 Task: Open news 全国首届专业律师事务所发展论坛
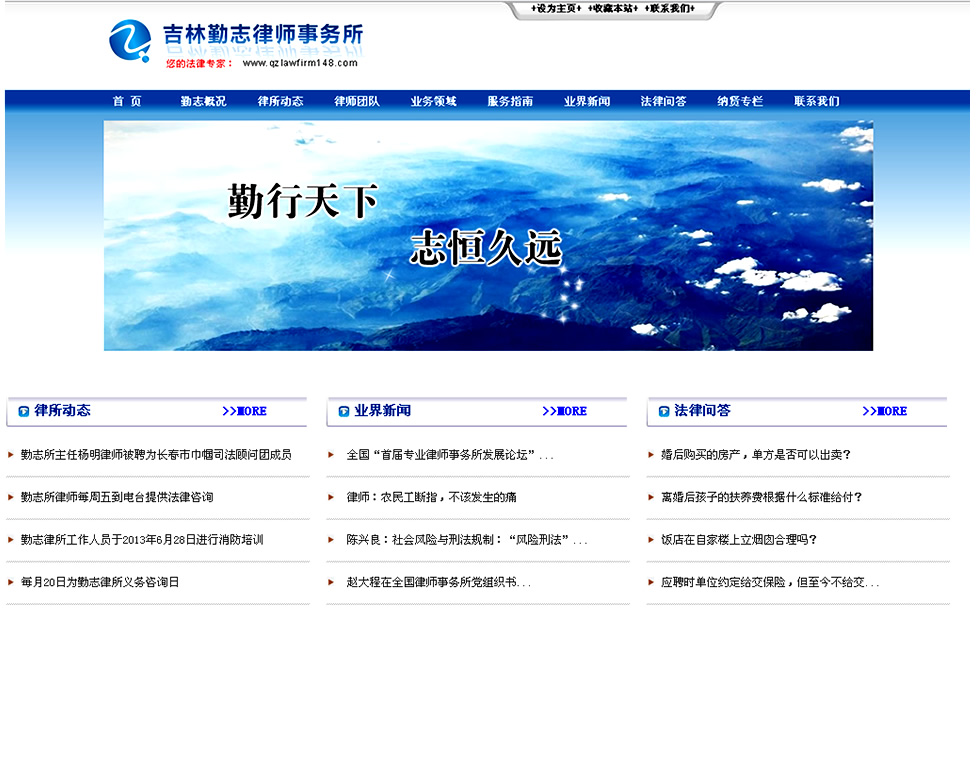click(x=450, y=455)
